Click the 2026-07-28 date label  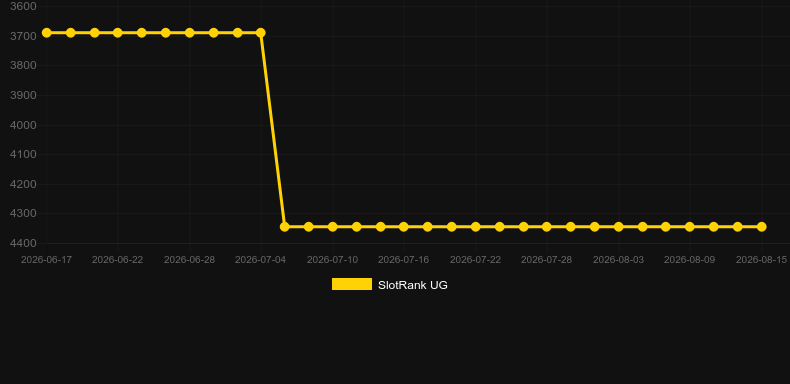[547, 260]
